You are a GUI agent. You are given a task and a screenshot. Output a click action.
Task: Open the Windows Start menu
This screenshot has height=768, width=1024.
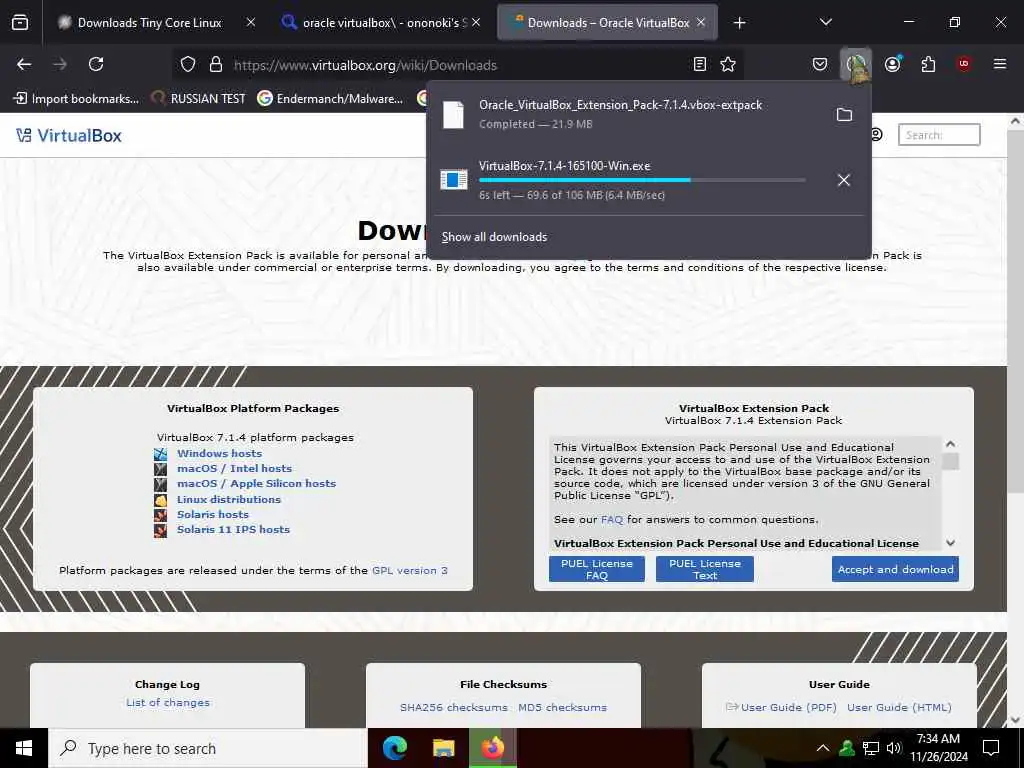24,748
